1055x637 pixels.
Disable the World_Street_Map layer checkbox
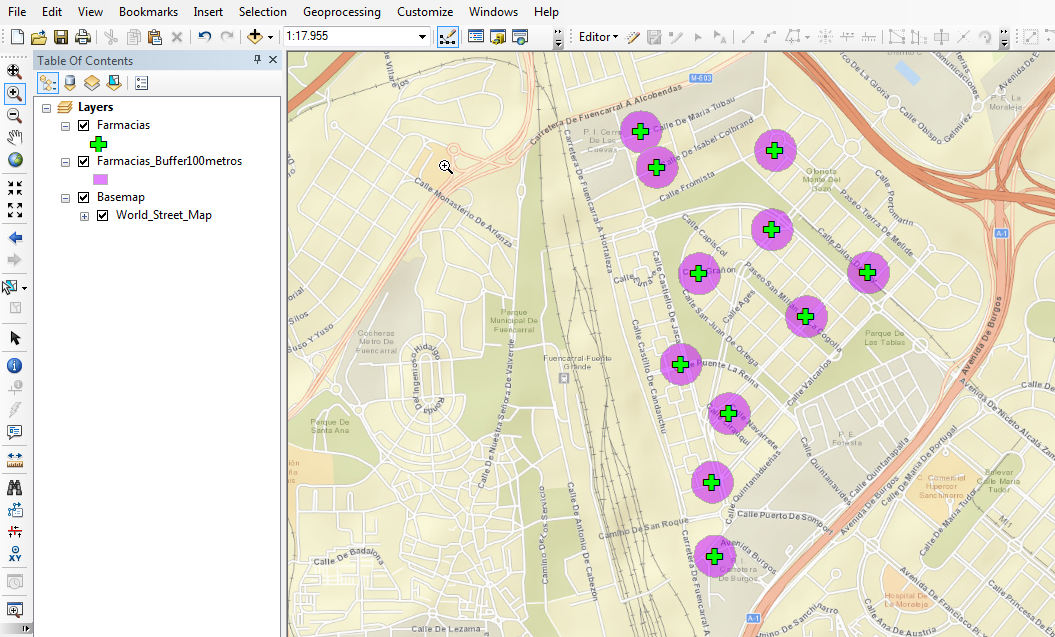coord(103,215)
